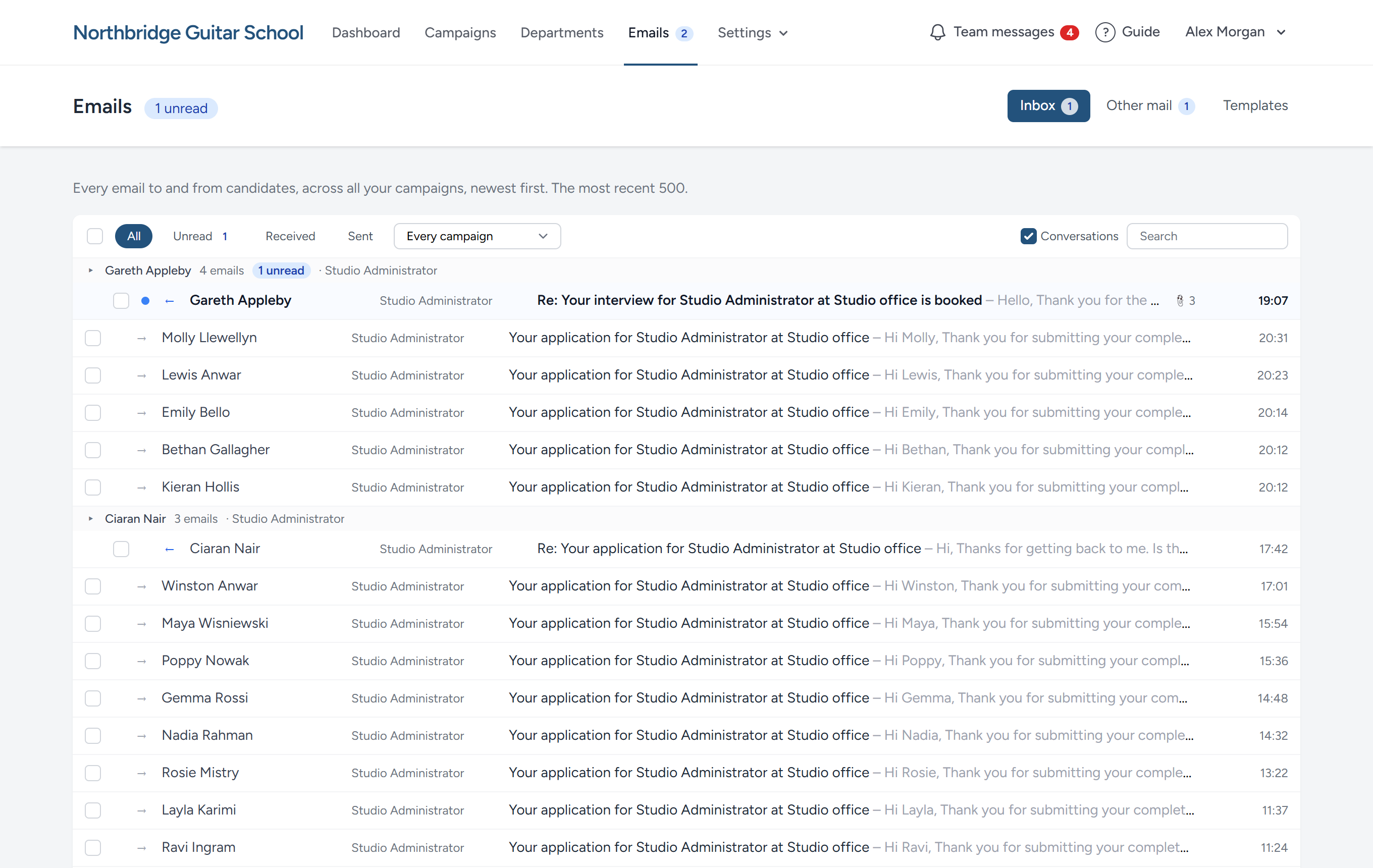Screen dimensions: 1373x868
Task: Click into the Search input field
Action: pyautogui.click(x=1207, y=236)
